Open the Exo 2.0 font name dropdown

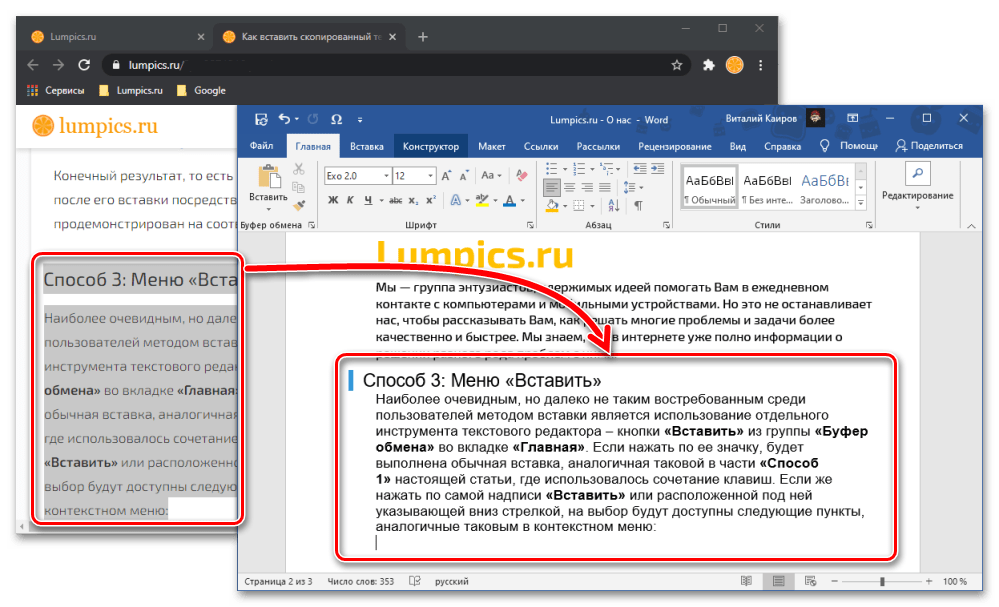coord(384,176)
